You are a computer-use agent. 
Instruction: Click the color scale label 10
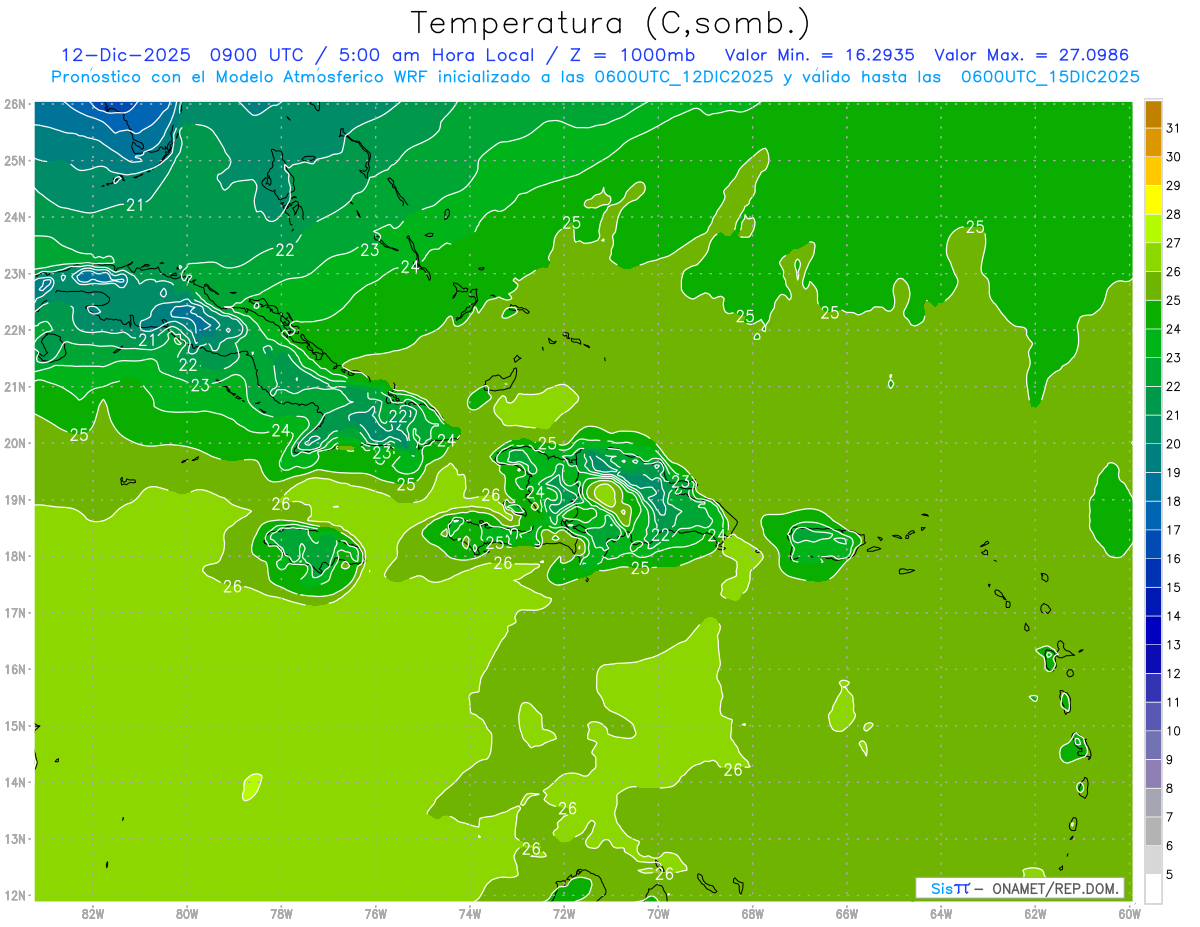tap(1174, 731)
